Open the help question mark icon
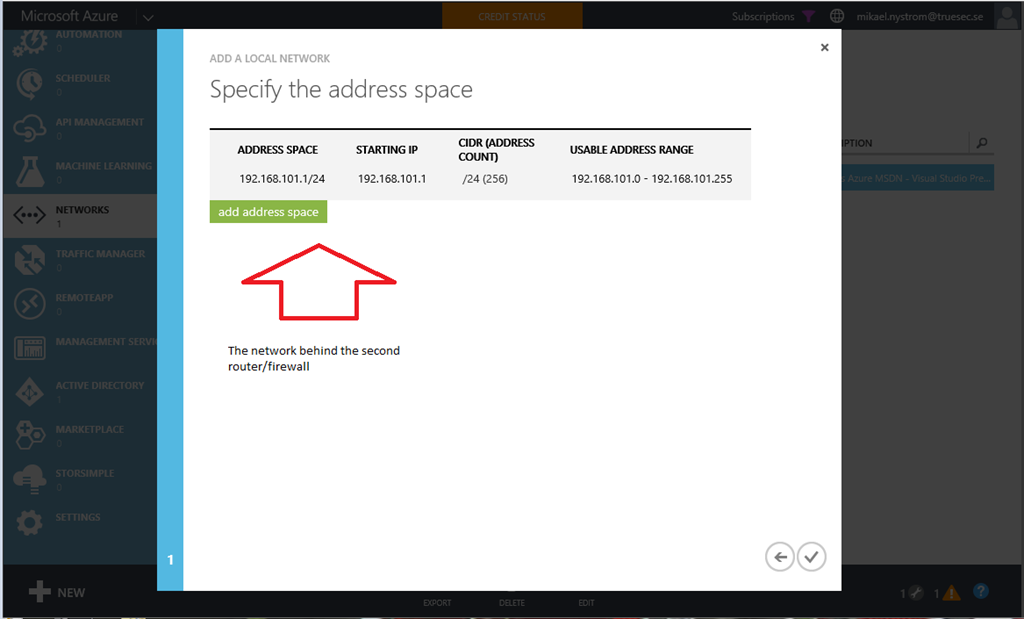The image size is (1024, 619). coord(981,592)
